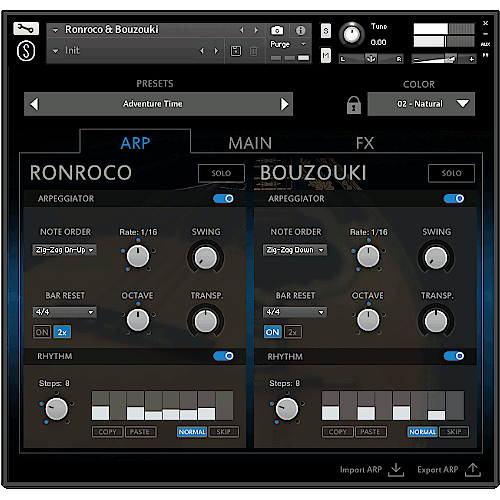
Task: Solo the Ronroco layer
Action: pos(221,173)
